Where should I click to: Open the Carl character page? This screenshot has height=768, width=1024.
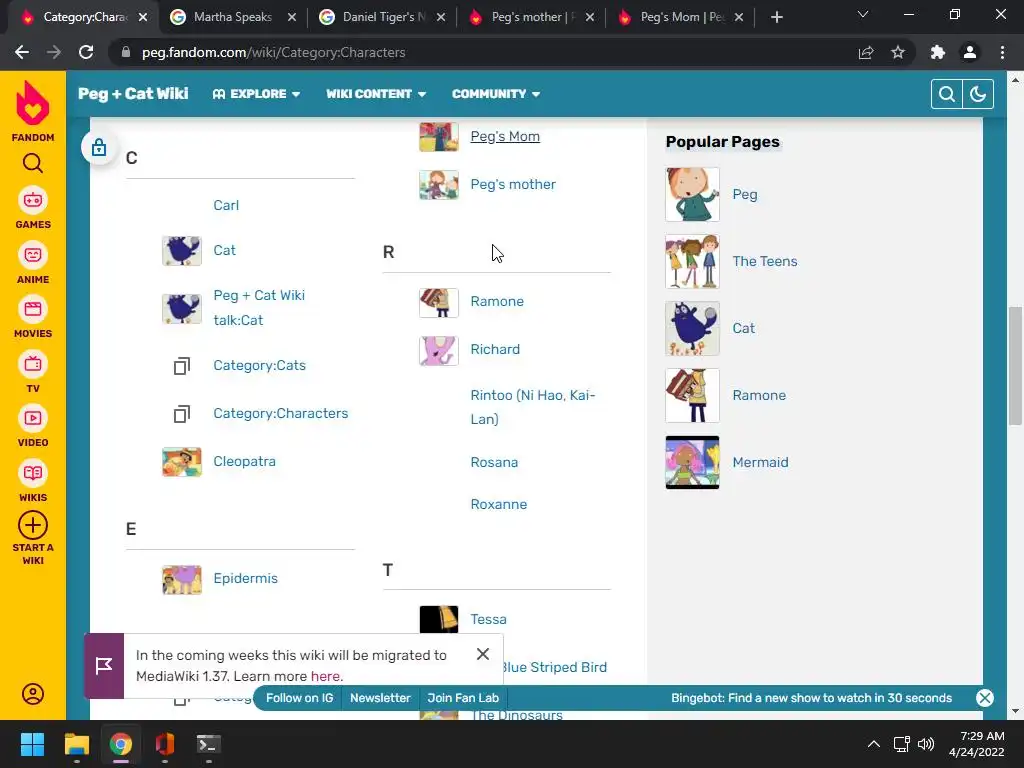pyautogui.click(x=226, y=205)
